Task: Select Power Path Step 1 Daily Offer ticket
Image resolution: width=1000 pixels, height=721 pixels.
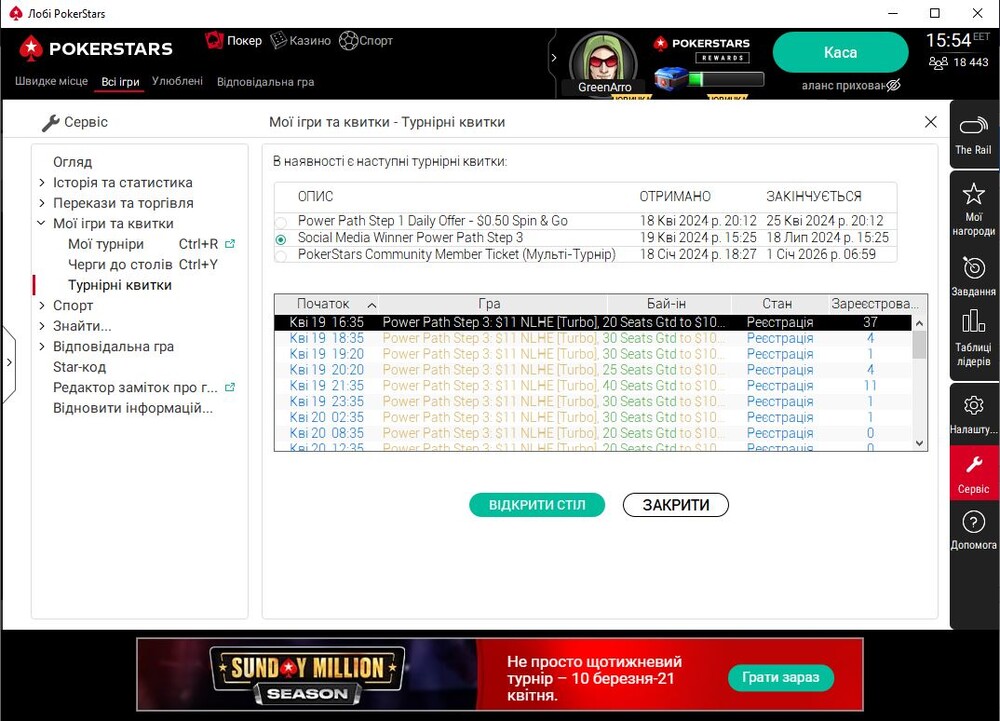Action: 281,221
